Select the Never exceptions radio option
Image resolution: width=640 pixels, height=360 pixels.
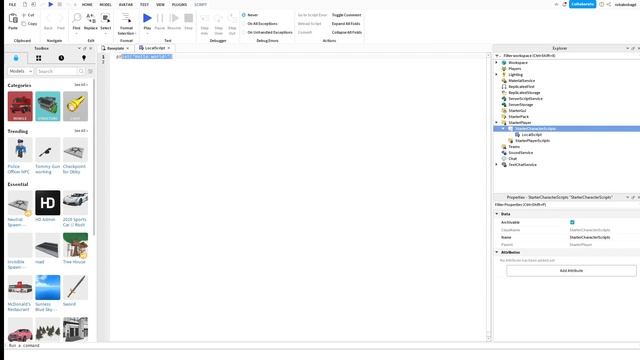click(x=244, y=15)
